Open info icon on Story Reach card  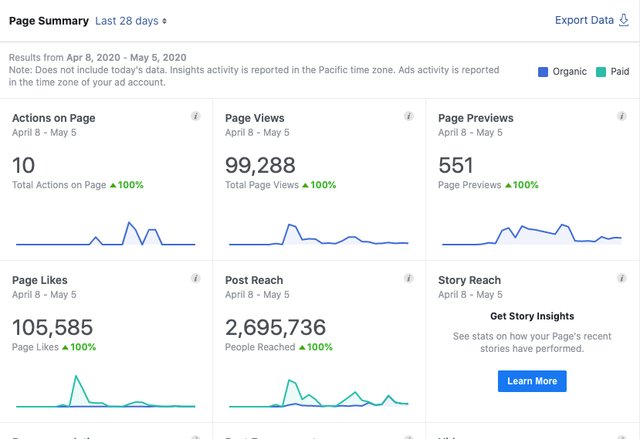(x=622, y=278)
